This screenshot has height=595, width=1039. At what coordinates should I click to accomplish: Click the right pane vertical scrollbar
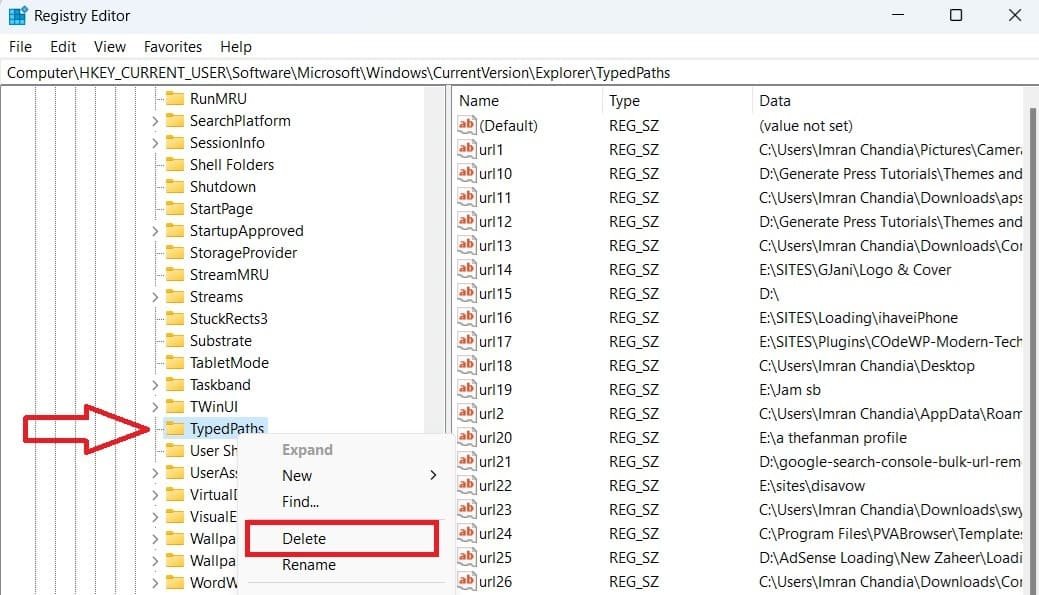tap(1033, 300)
